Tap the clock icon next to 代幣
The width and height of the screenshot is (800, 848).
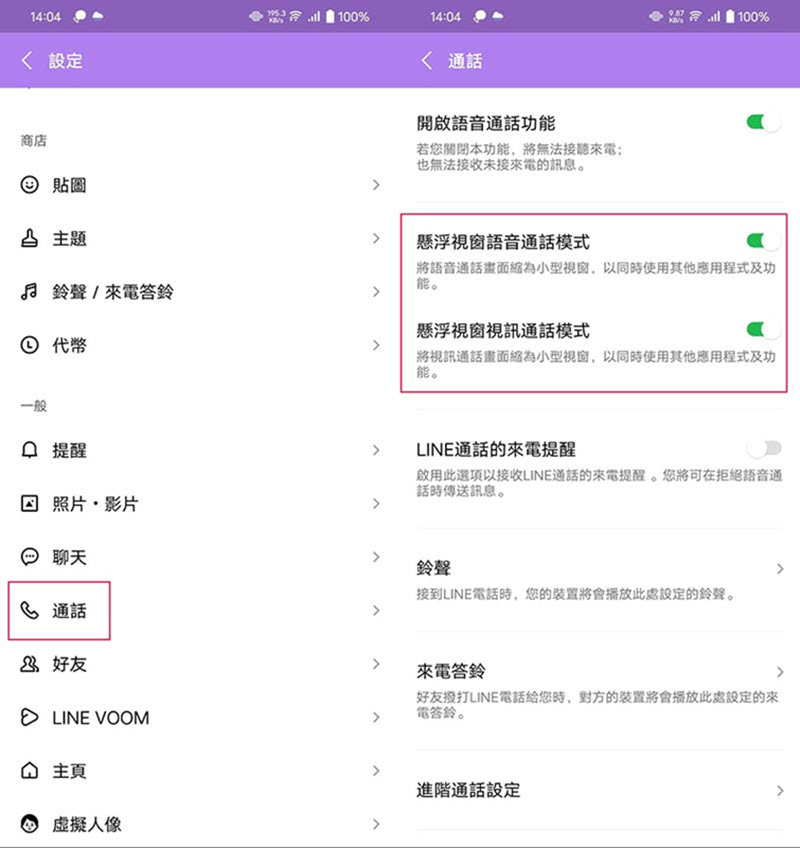(x=29, y=345)
